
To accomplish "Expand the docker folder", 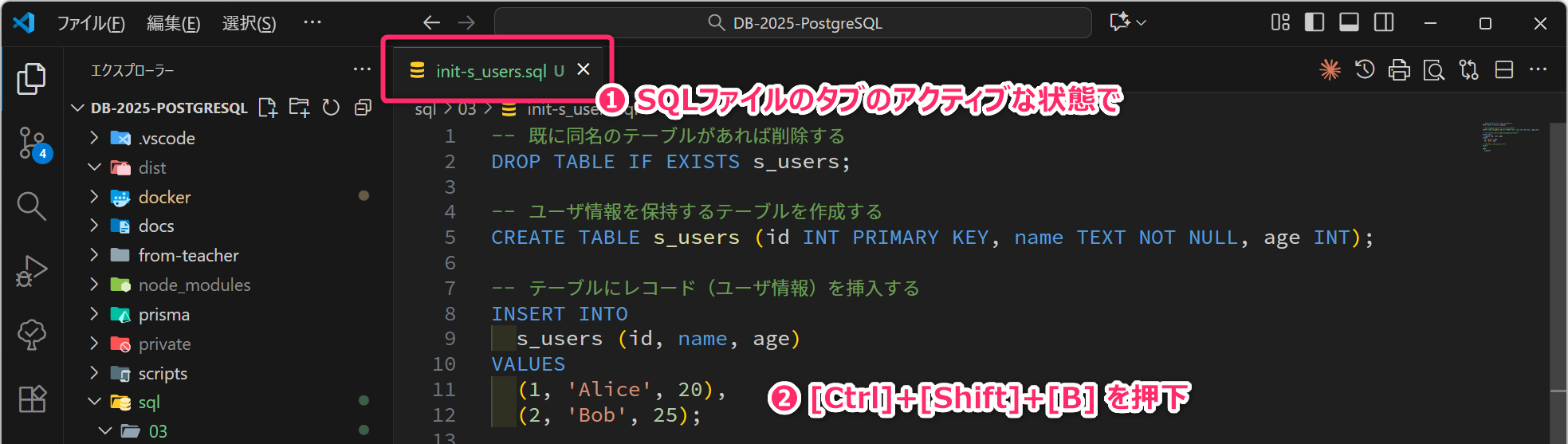I will [164, 197].
